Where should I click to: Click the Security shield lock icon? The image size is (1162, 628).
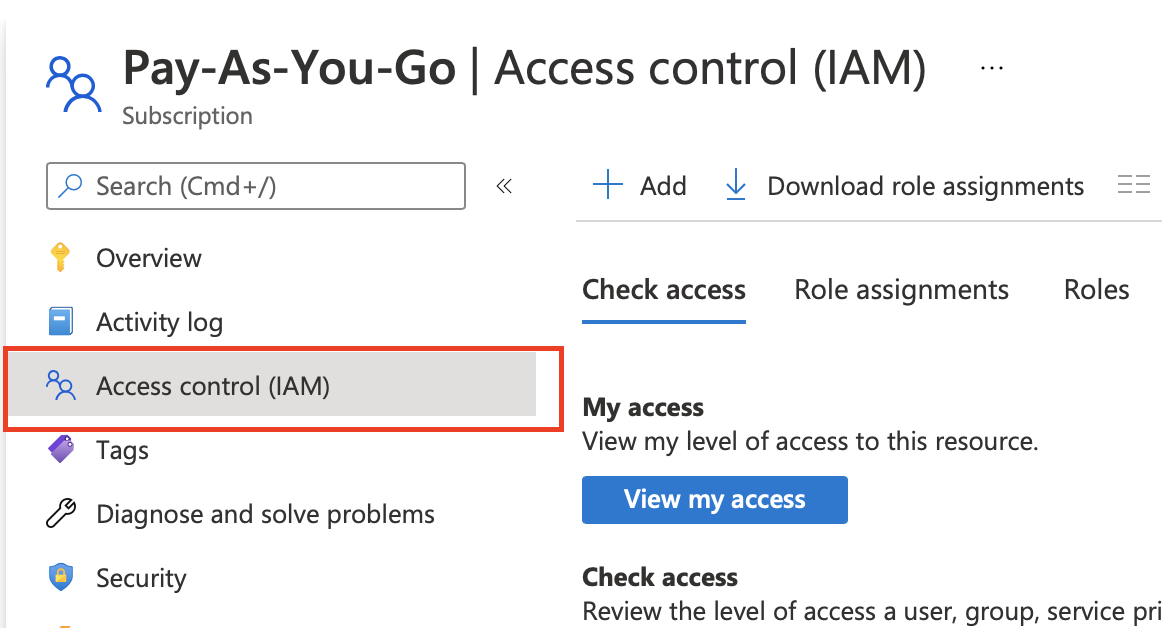point(61,578)
